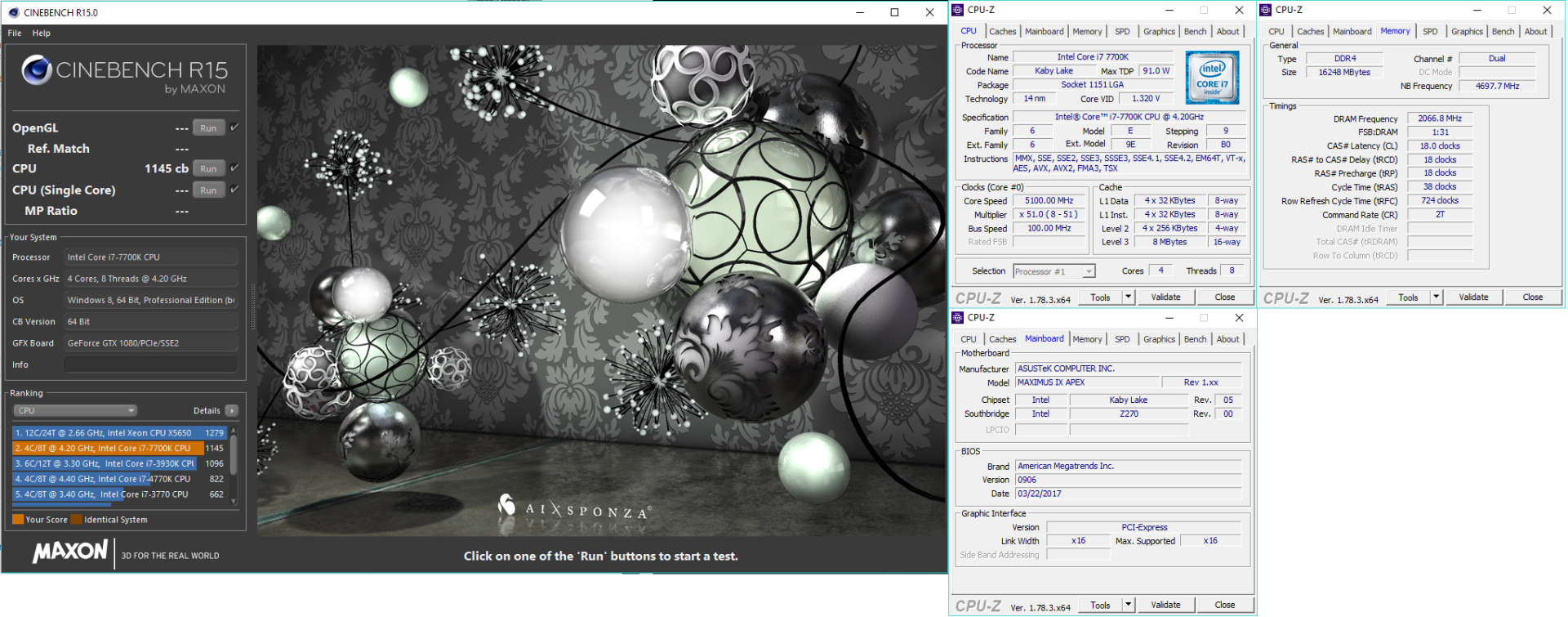Viewport: 1568px width, 617px height.
Task: Run the CPU Single Core benchmark
Action: [x=208, y=190]
